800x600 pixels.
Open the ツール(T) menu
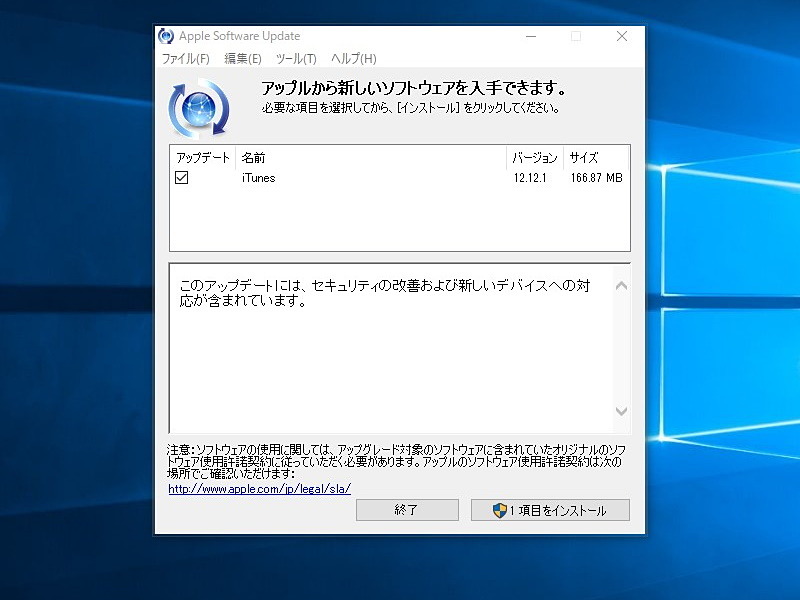tap(296, 59)
